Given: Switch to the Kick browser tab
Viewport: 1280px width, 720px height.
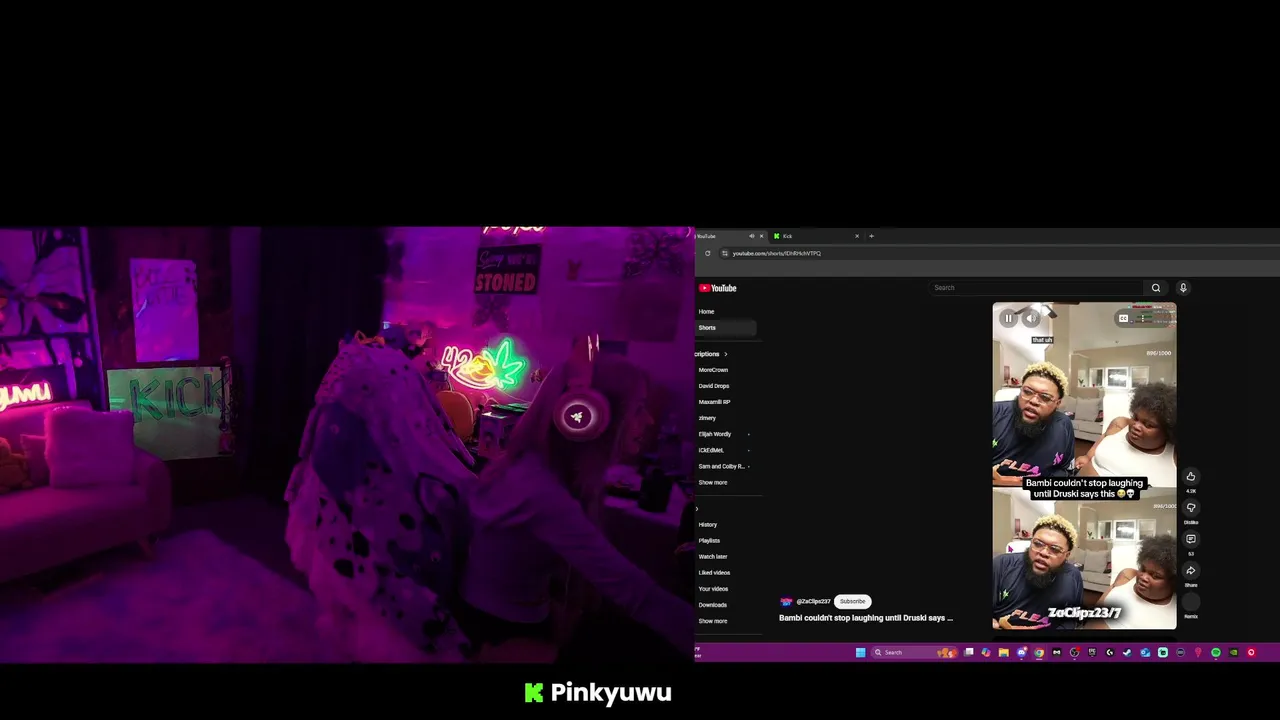Looking at the screenshot, I should 814,236.
